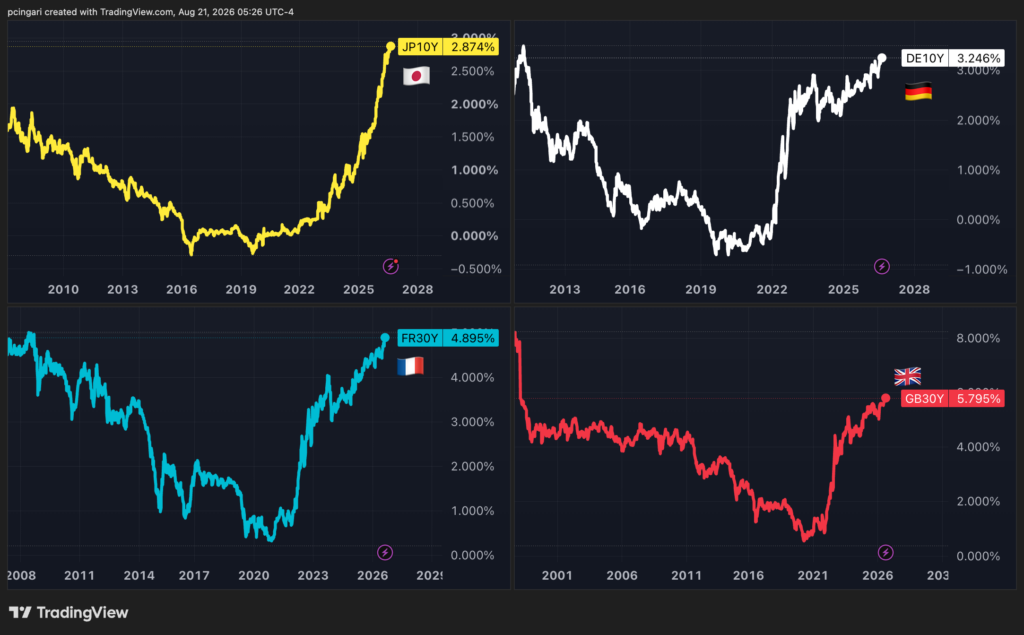
Task: Click the yellow JP10Y ticker label
Action: [420, 47]
